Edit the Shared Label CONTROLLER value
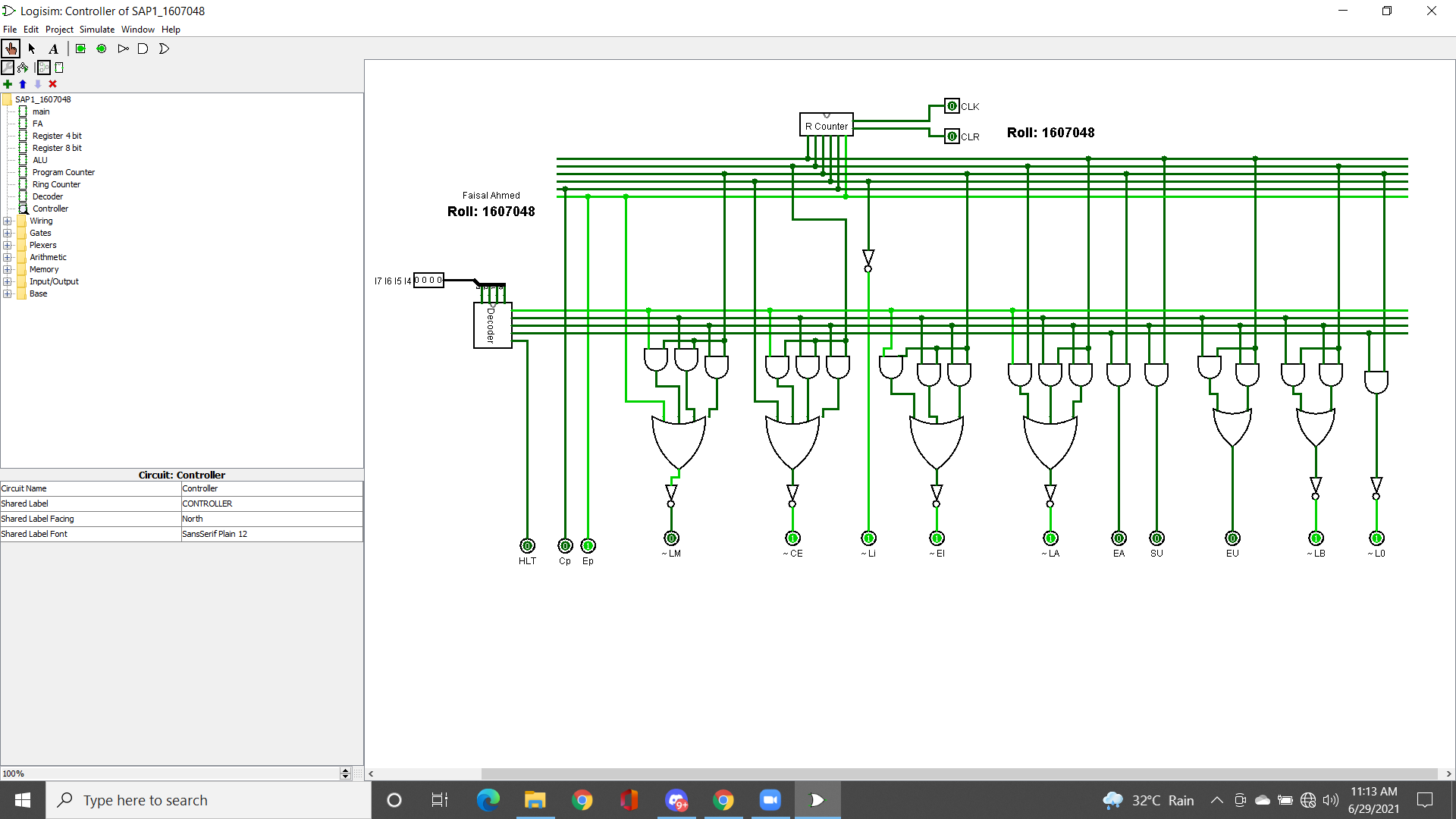This screenshot has height=819, width=1456. (271, 504)
